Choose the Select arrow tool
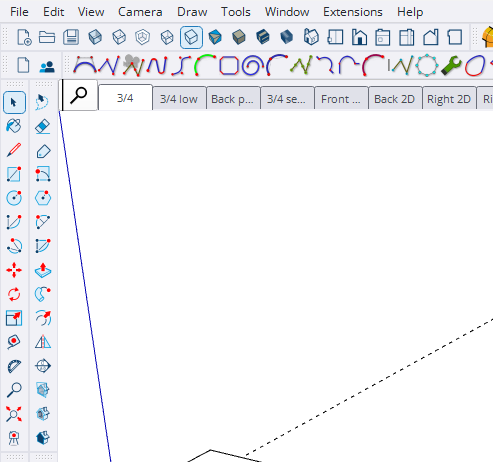Viewport: 493px width, 462px height. tap(14, 102)
